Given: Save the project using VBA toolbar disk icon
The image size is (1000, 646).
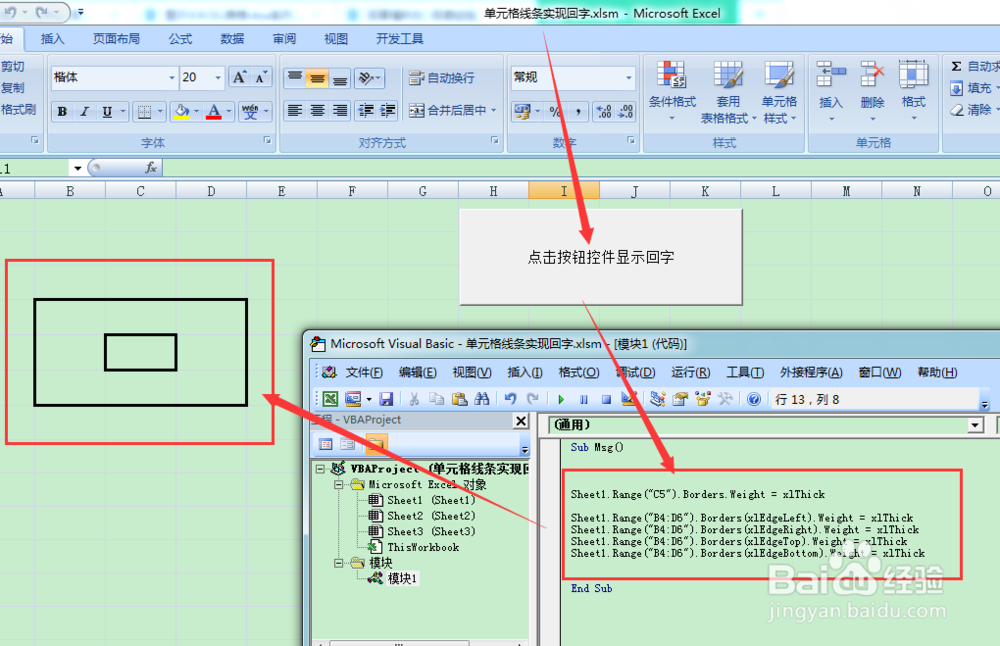Looking at the screenshot, I should pos(386,399).
